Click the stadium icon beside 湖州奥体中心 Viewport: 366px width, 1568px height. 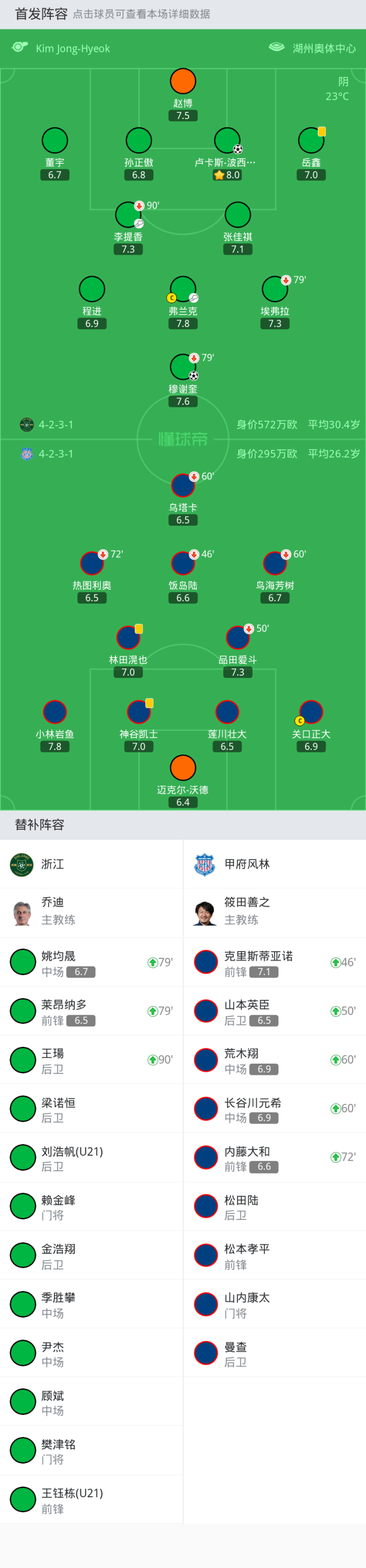click(x=277, y=47)
